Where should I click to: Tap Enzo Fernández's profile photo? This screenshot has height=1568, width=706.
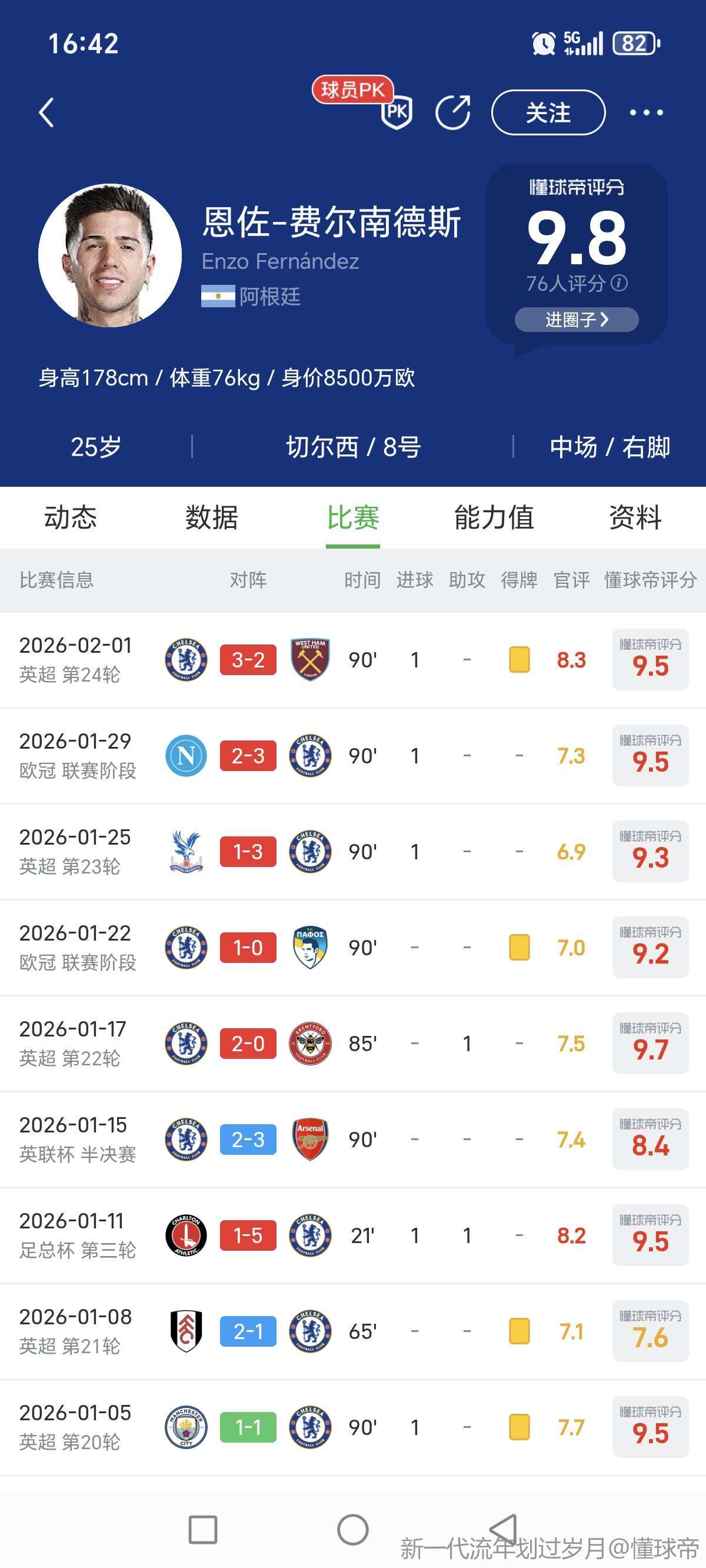click(110, 255)
